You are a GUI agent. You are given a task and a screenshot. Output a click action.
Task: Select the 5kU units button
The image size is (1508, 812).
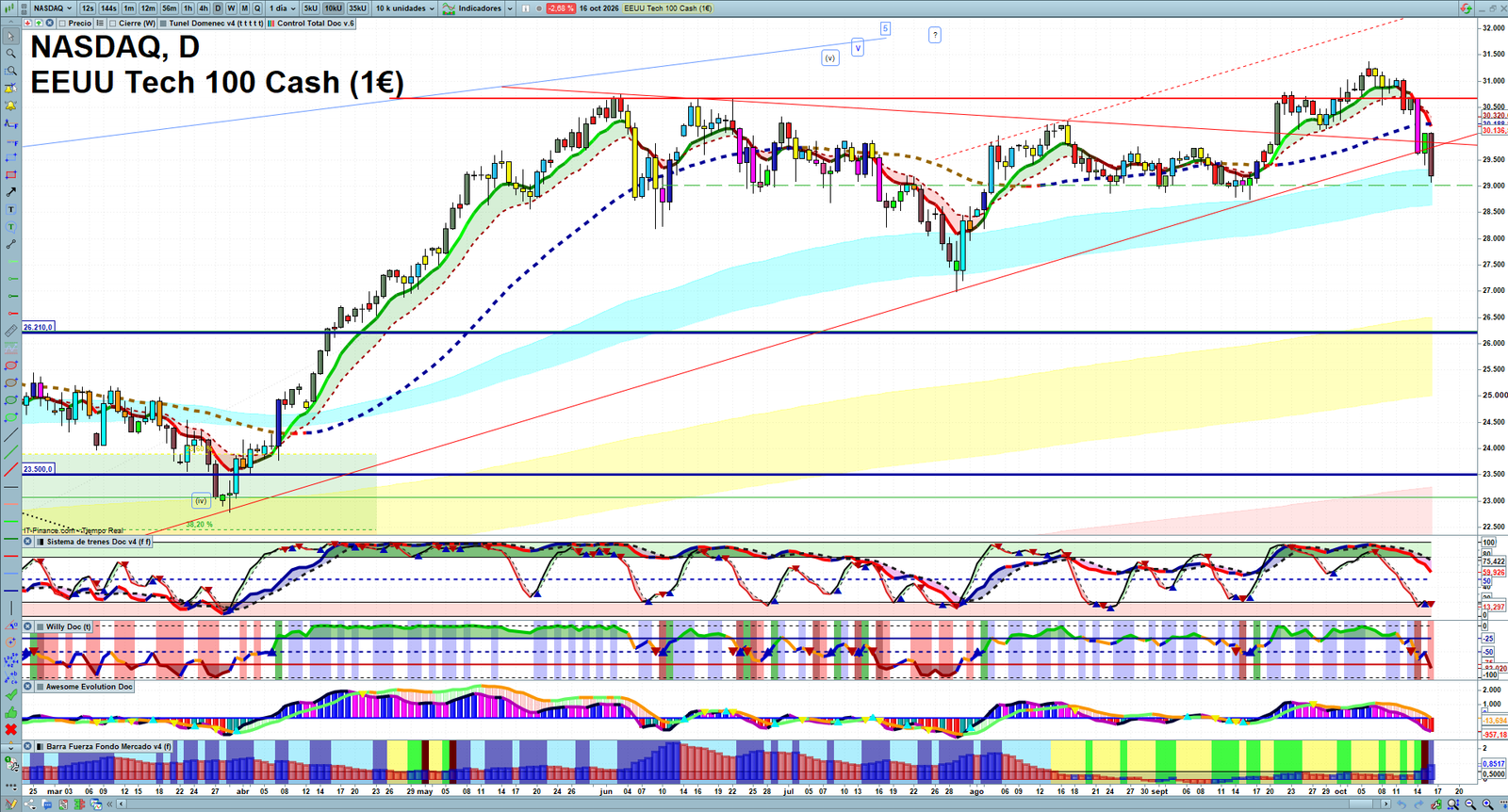tap(310, 8)
